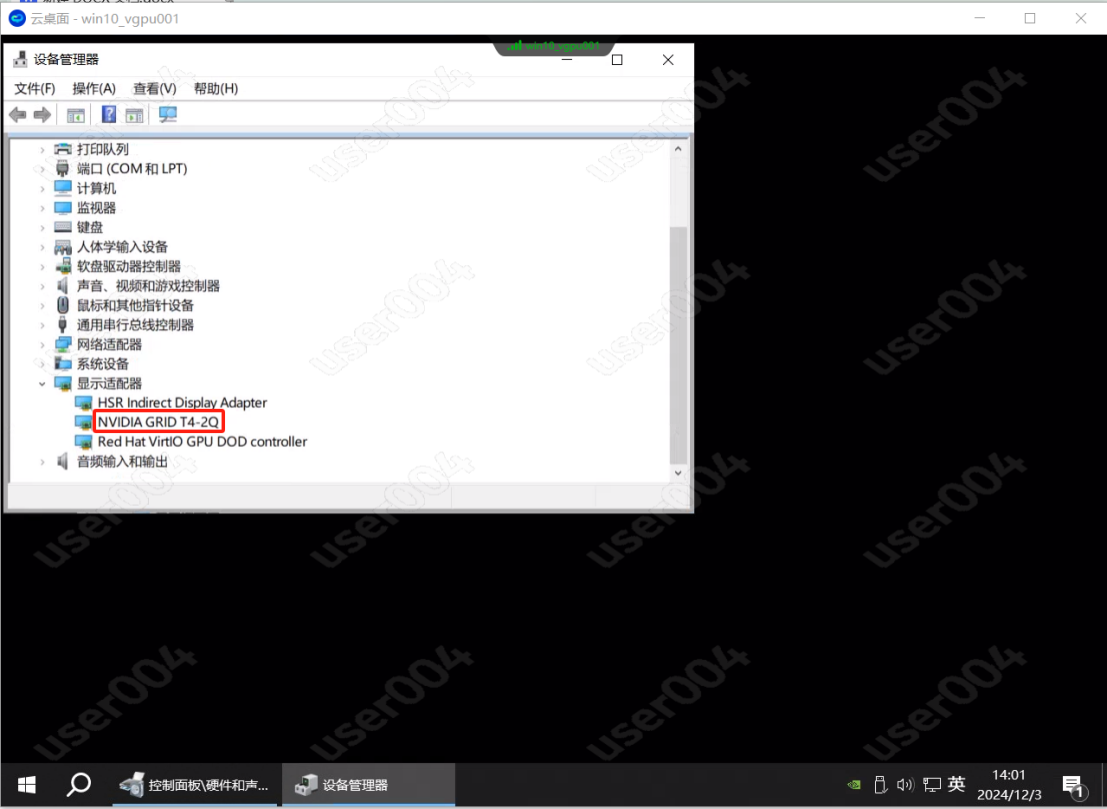Image resolution: width=1107 pixels, height=809 pixels.
Task: Click the device tree vertical scrollbar thumb
Action: coord(678,345)
